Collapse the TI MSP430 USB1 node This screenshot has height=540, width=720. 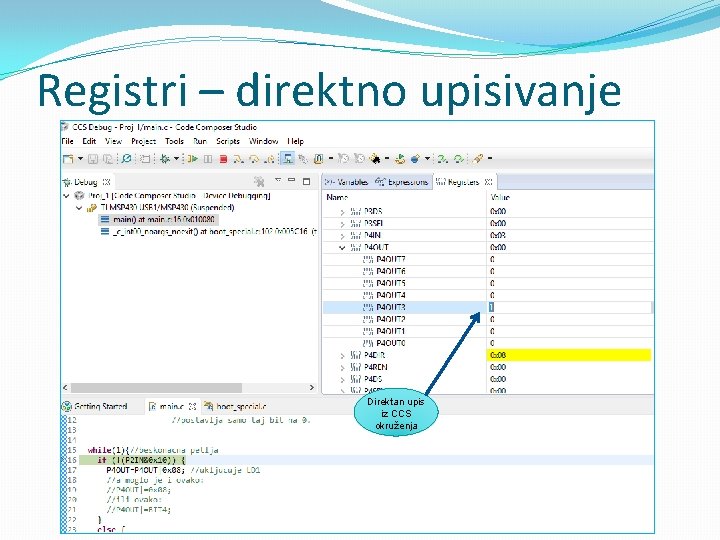79,208
